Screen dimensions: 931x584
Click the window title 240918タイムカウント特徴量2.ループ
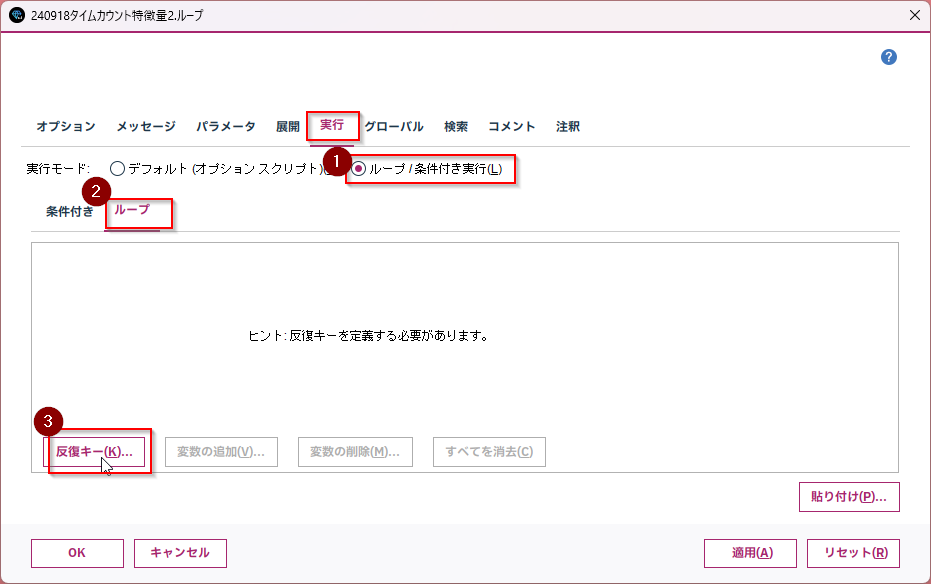[117, 15]
